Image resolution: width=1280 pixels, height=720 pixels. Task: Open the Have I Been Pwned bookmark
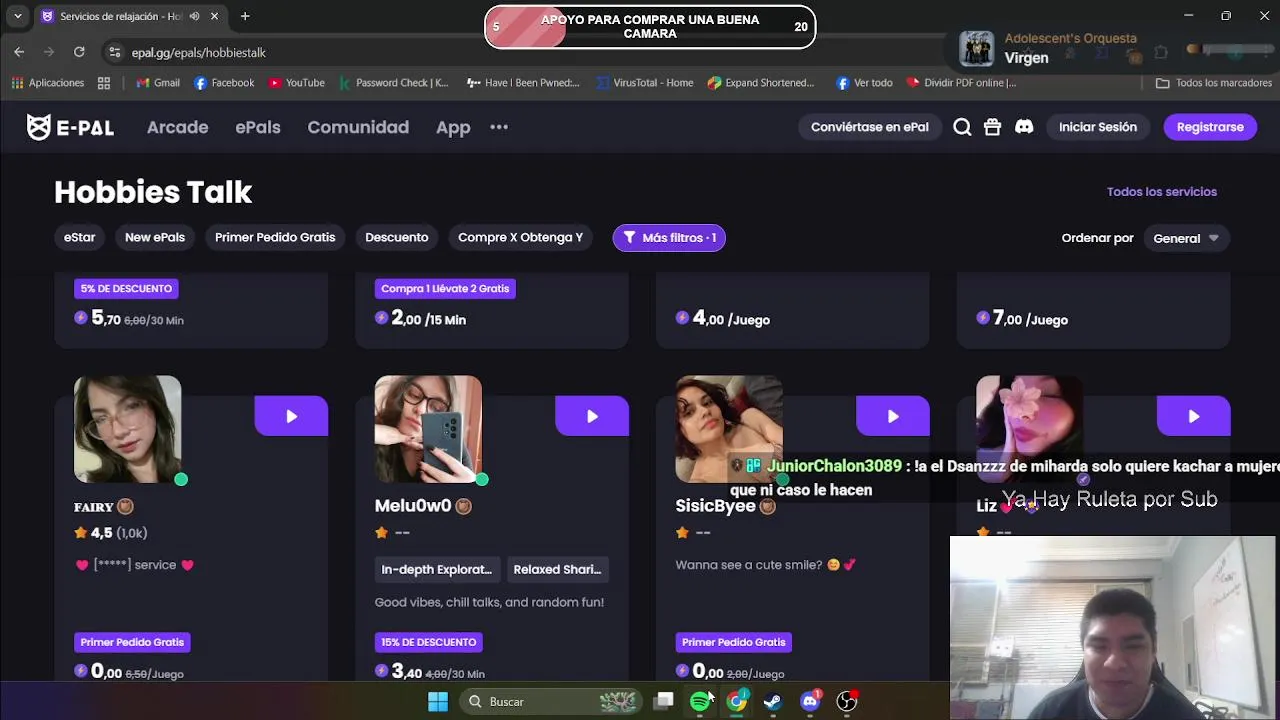(523, 83)
